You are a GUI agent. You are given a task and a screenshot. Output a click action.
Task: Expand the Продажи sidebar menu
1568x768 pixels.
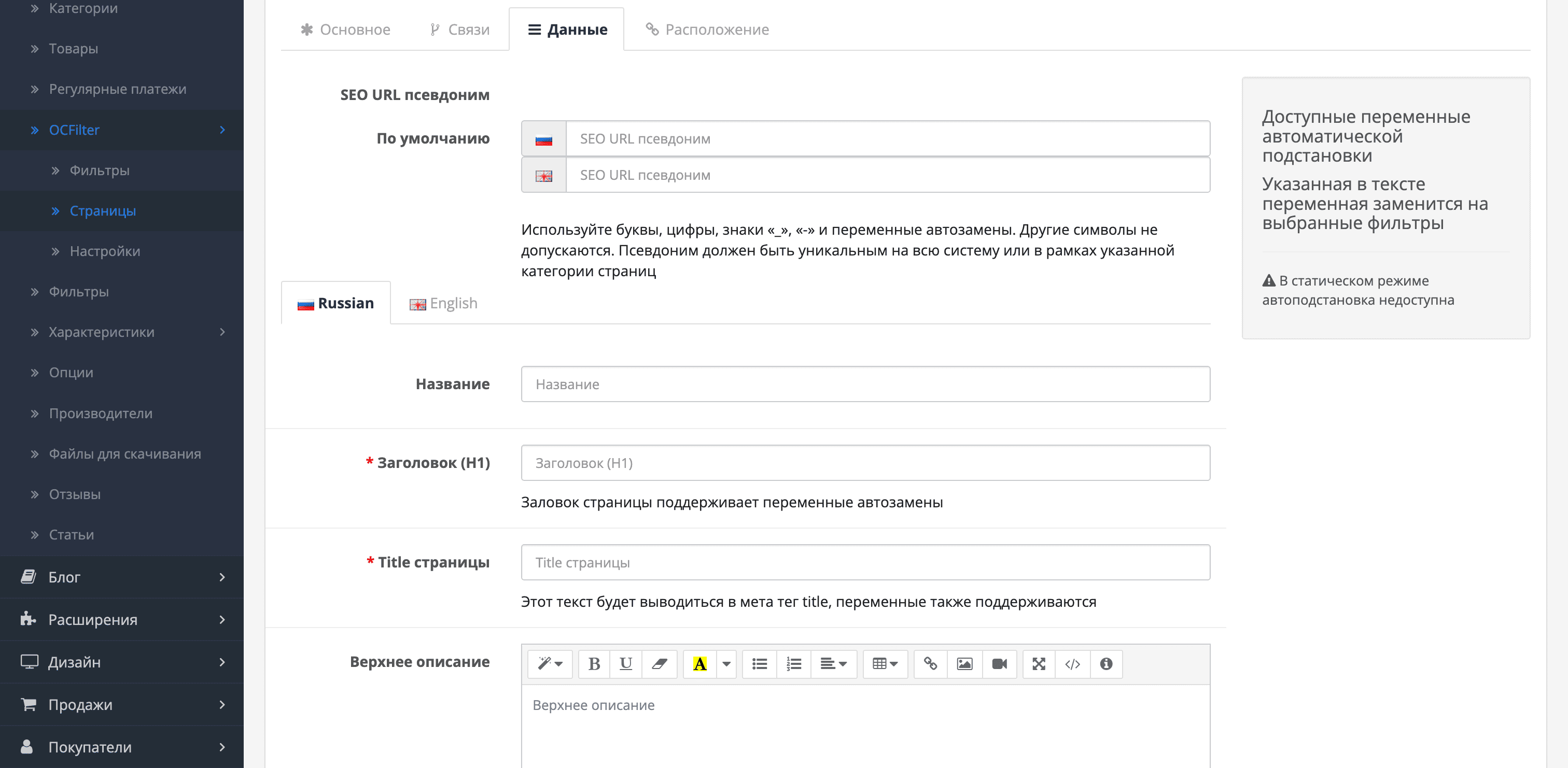(122, 705)
